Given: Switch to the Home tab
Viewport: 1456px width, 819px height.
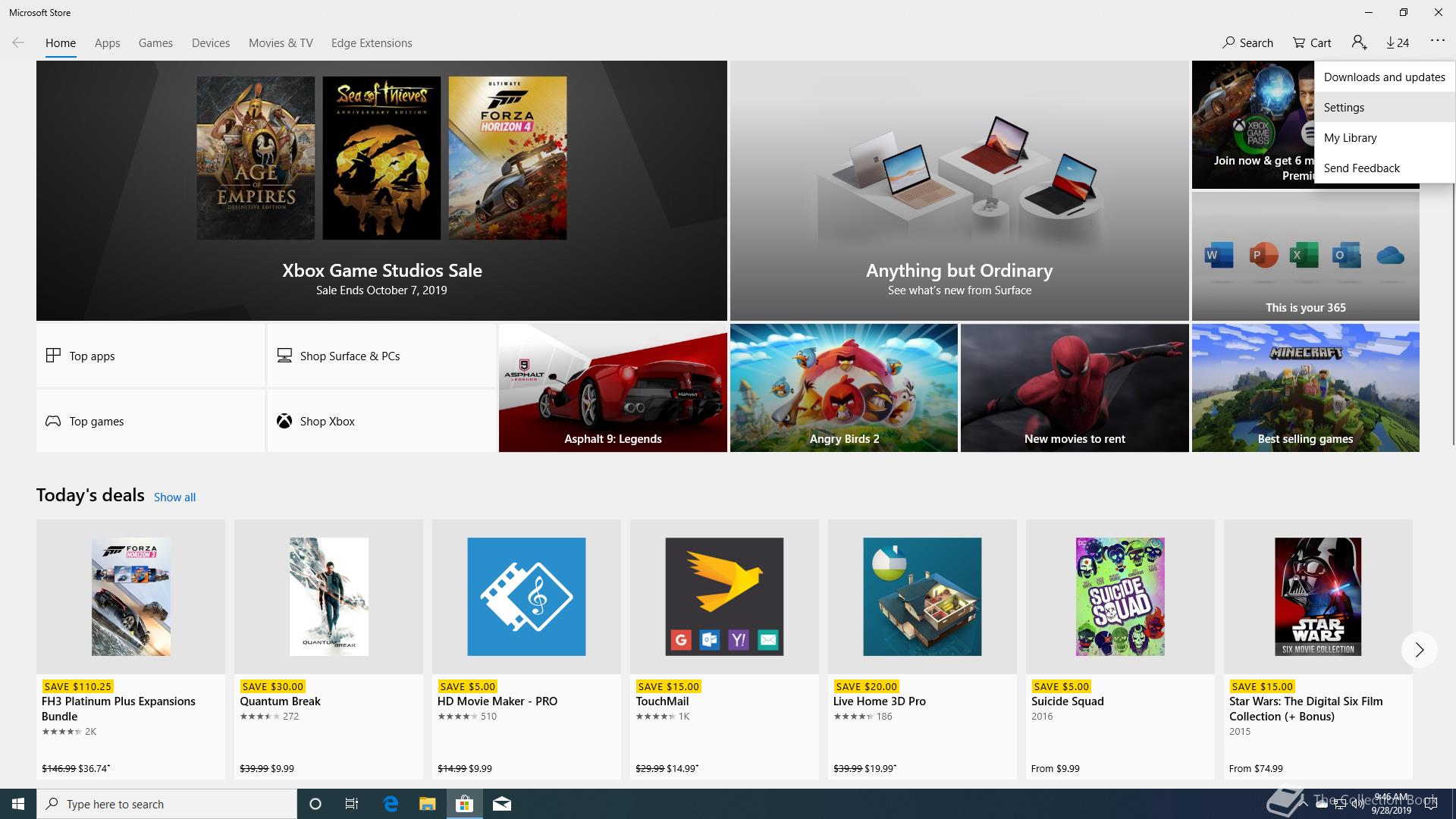Looking at the screenshot, I should point(61,43).
